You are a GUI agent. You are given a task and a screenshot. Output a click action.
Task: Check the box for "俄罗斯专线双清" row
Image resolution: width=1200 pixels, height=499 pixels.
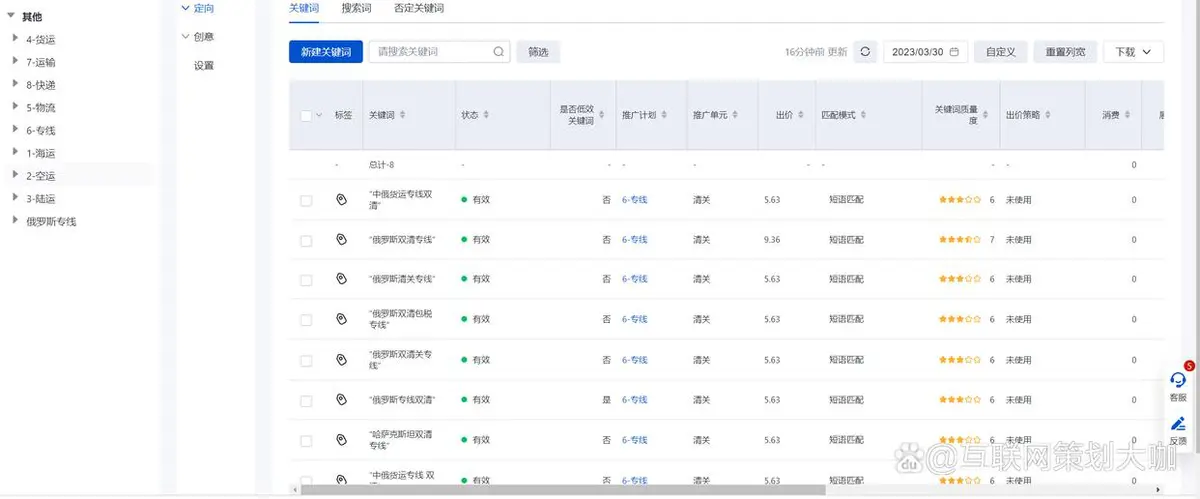click(306, 400)
